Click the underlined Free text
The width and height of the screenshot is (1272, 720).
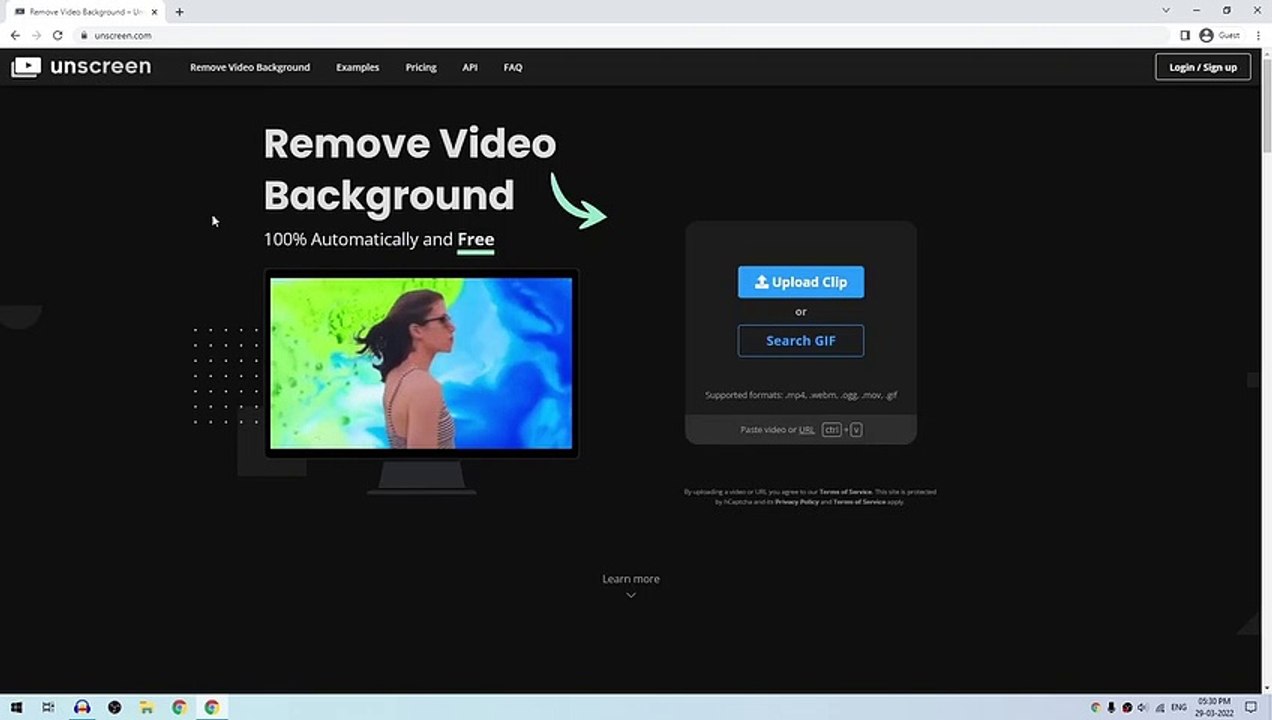pyautogui.click(x=476, y=240)
